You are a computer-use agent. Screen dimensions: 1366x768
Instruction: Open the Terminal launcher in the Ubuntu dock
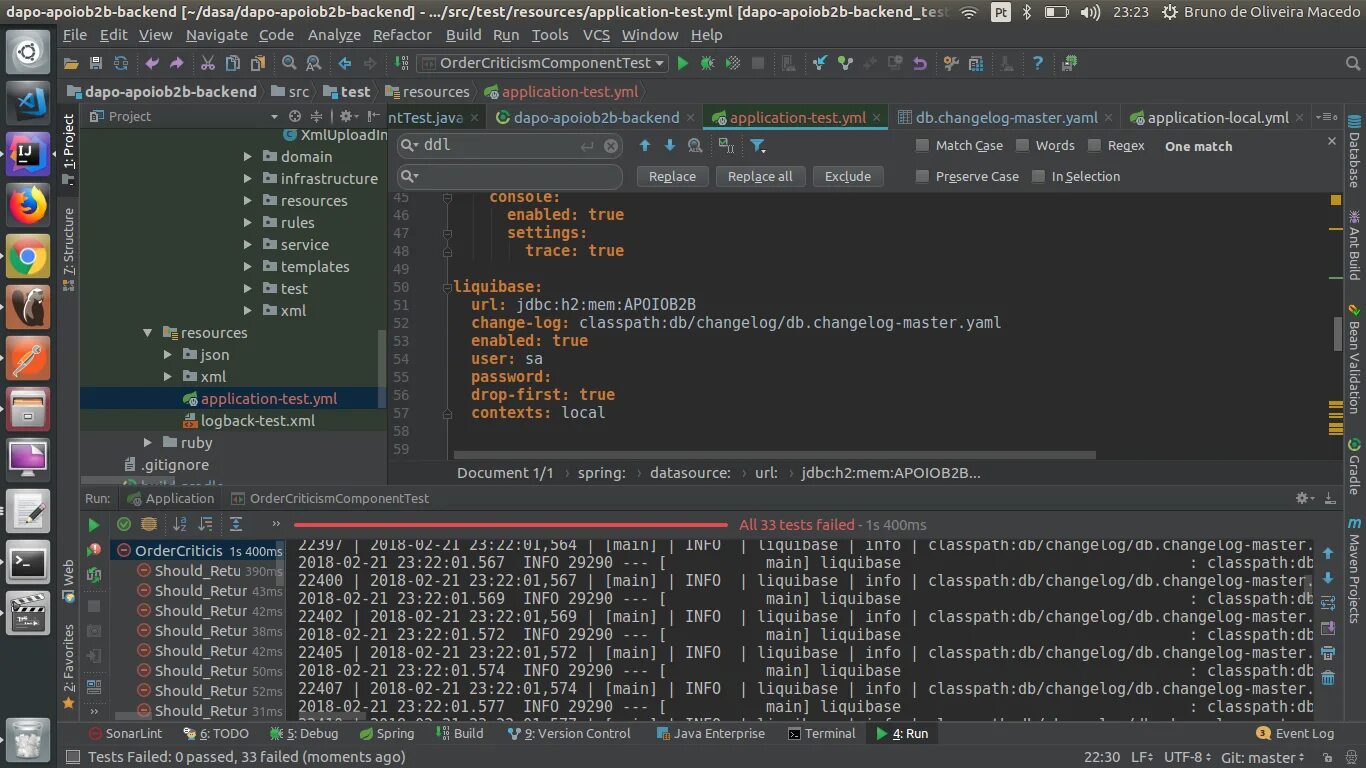point(28,564)
